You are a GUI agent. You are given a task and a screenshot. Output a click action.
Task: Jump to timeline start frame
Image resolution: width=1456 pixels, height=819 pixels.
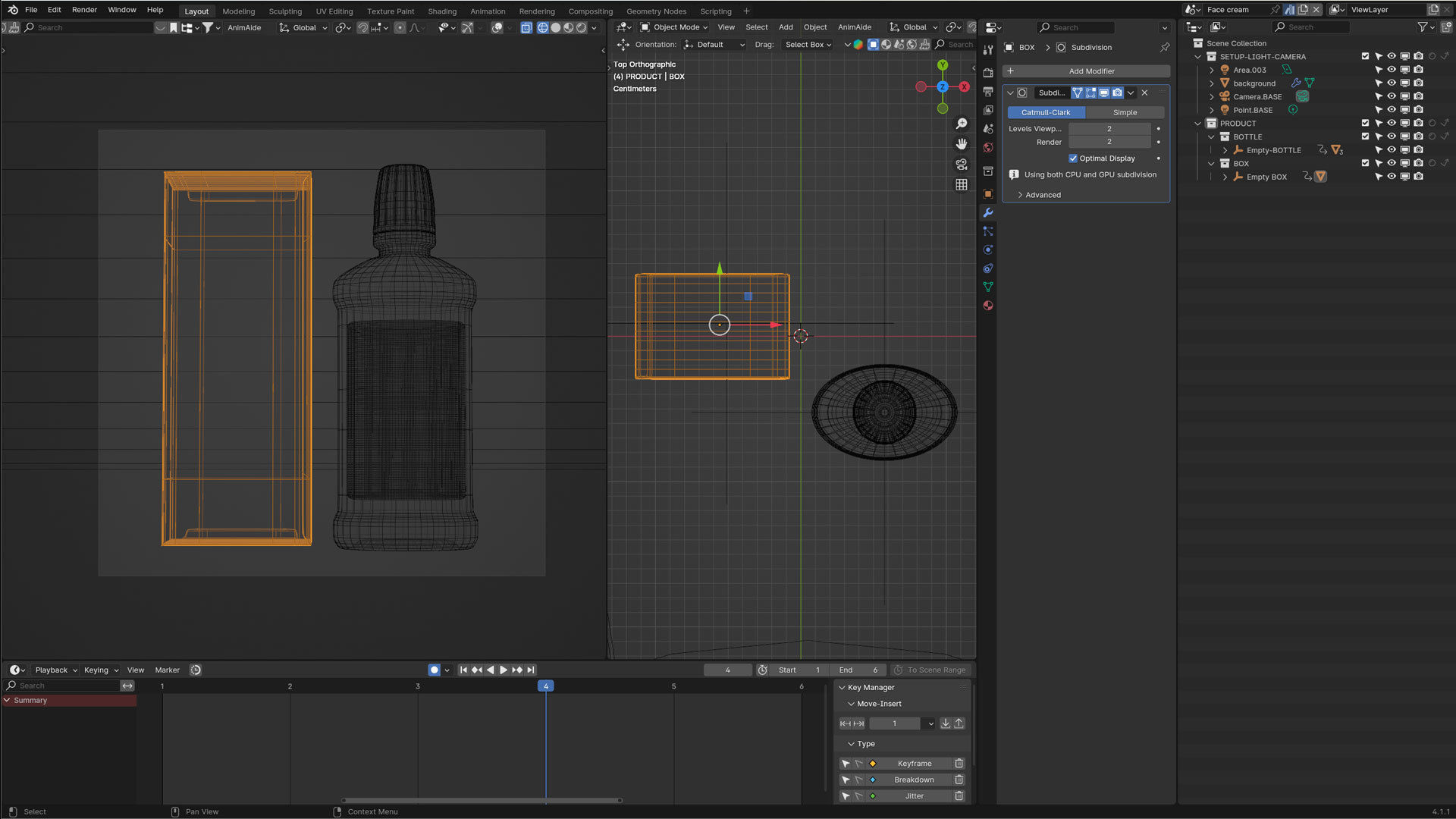pyautogui.click(x=463, y=670)
